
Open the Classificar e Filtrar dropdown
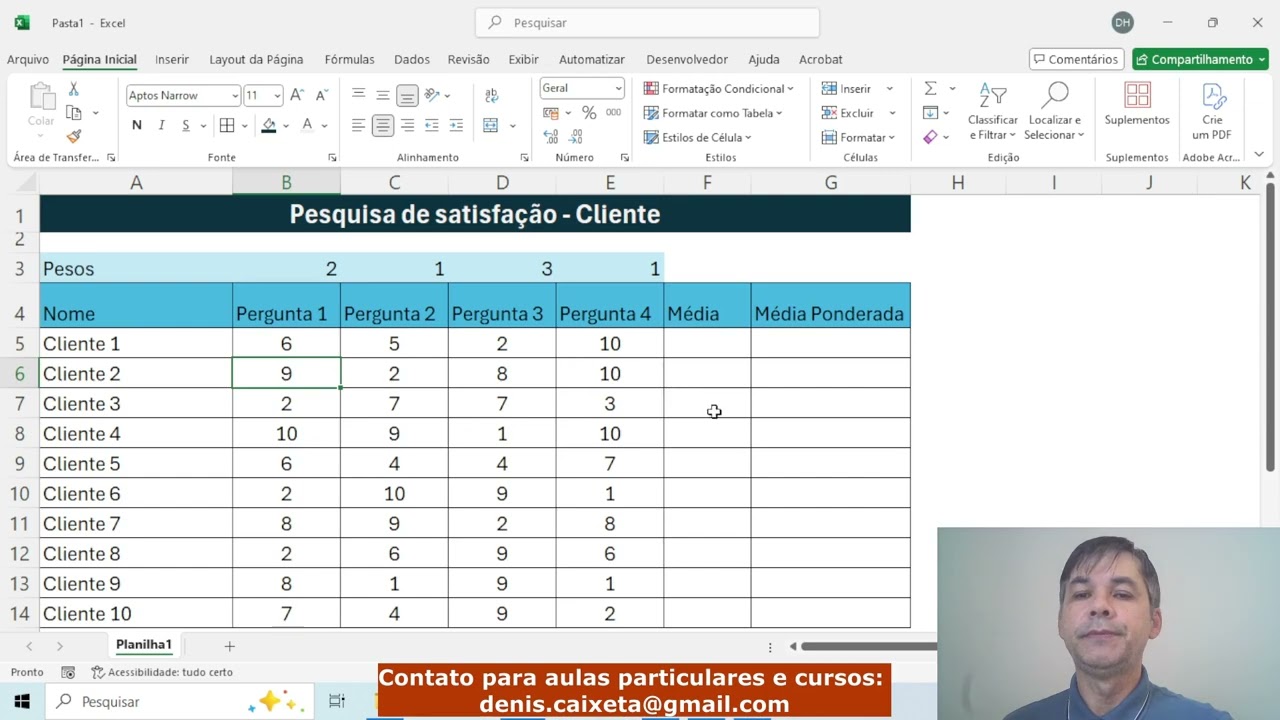992,111
